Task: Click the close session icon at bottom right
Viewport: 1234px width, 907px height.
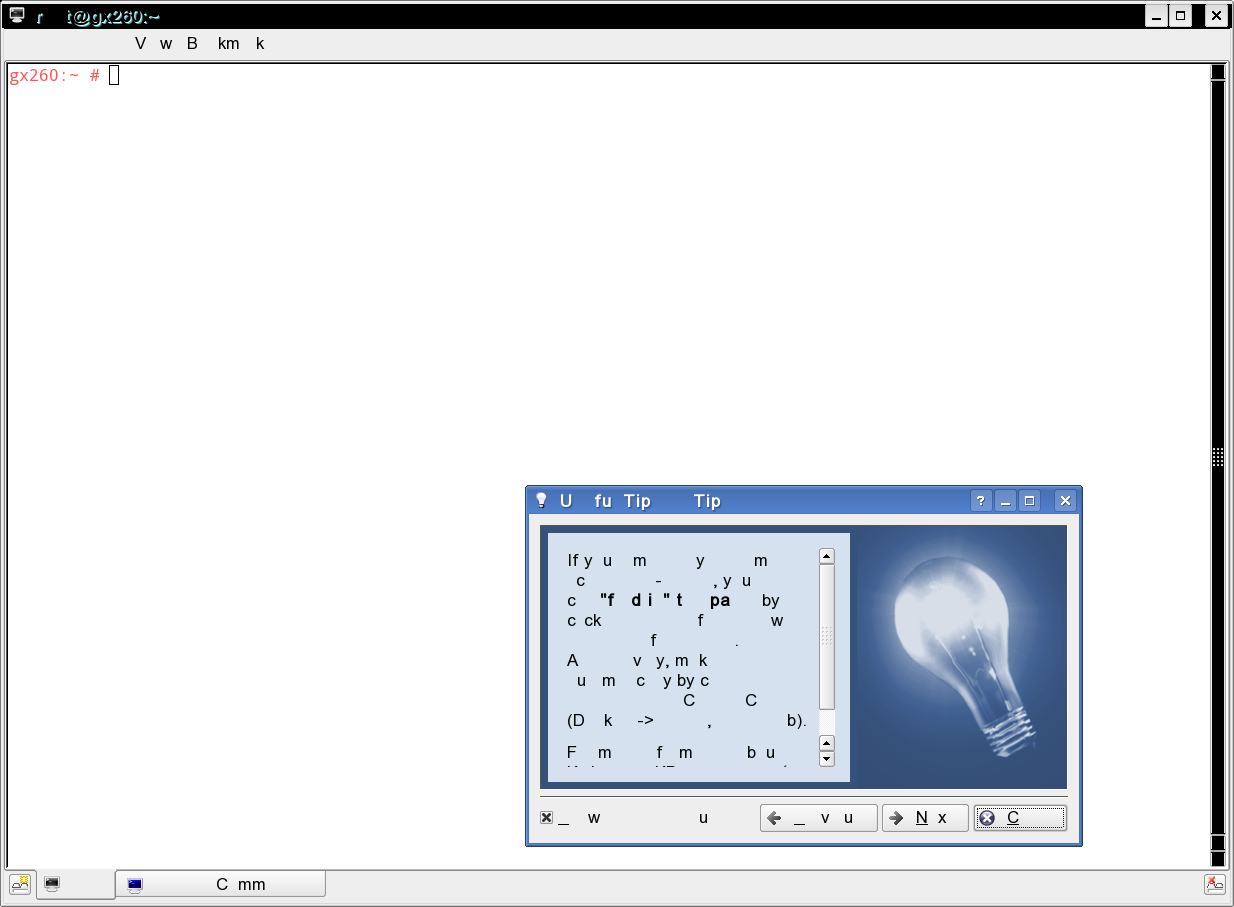Action: (1214, 884)
